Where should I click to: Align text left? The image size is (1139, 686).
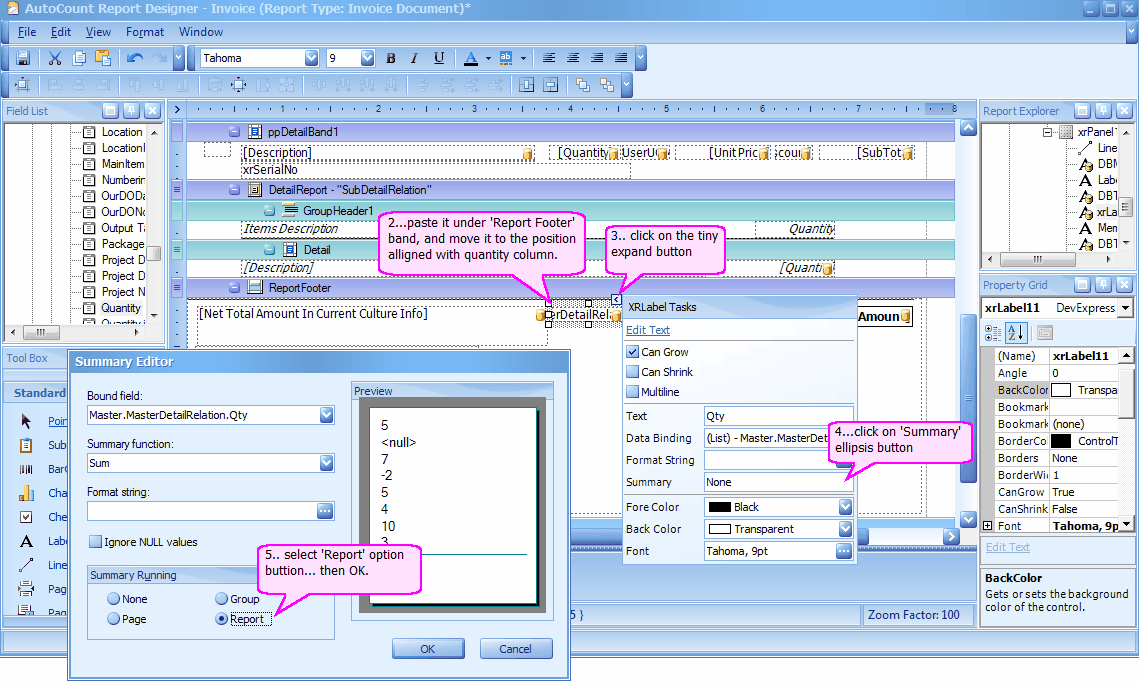point(549,58)
